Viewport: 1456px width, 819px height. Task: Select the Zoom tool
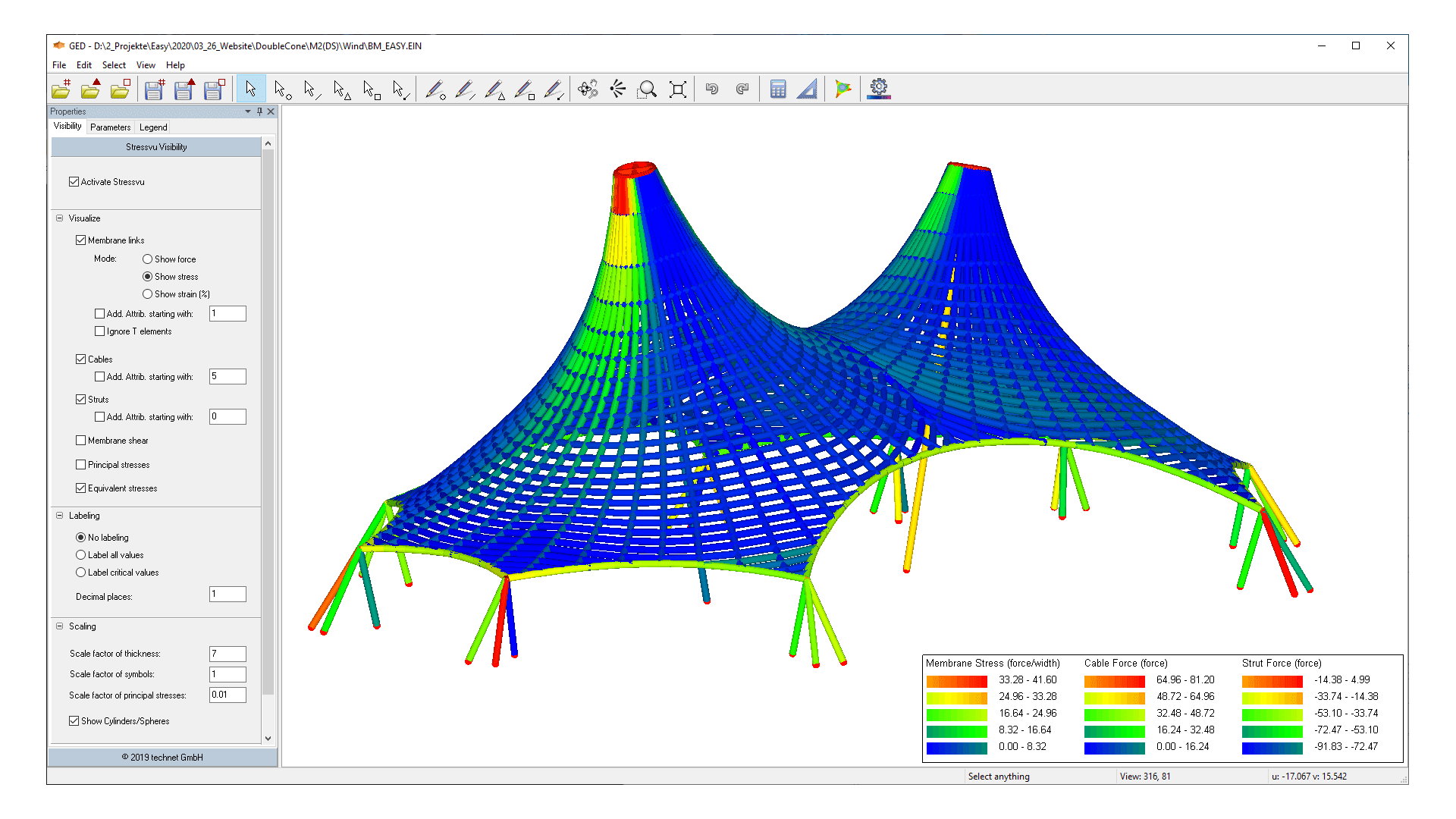coord(647,89)
